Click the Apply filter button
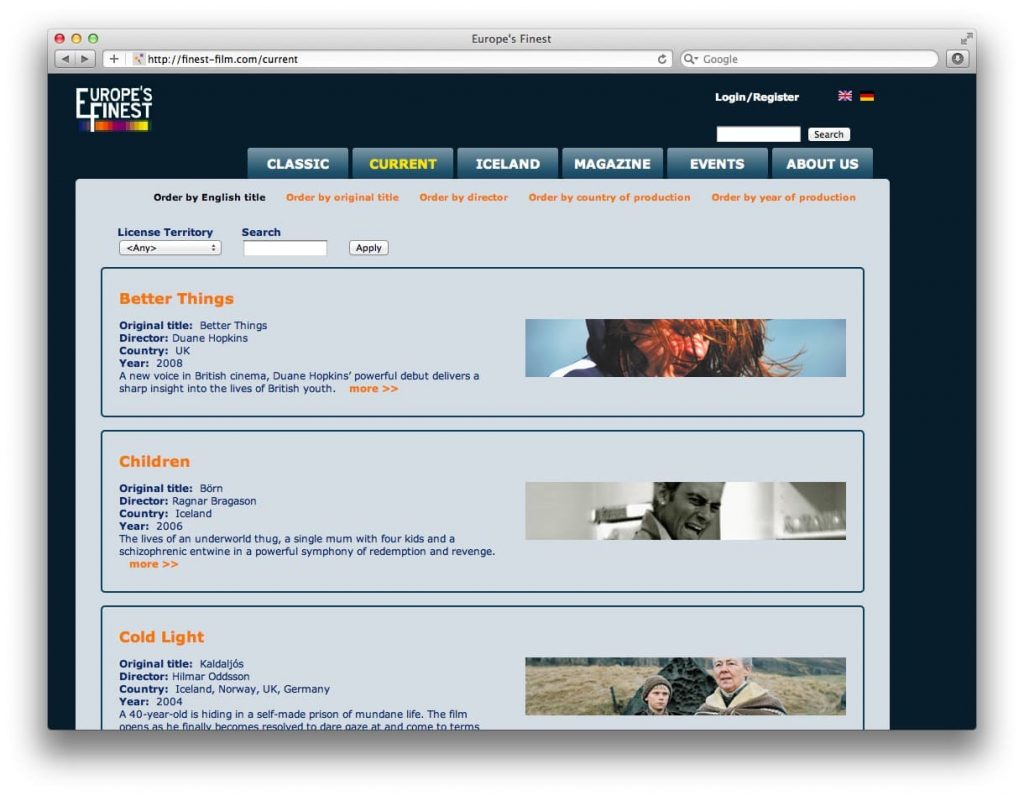Viewport: 1024px width, 796px height. coord(368,248)
